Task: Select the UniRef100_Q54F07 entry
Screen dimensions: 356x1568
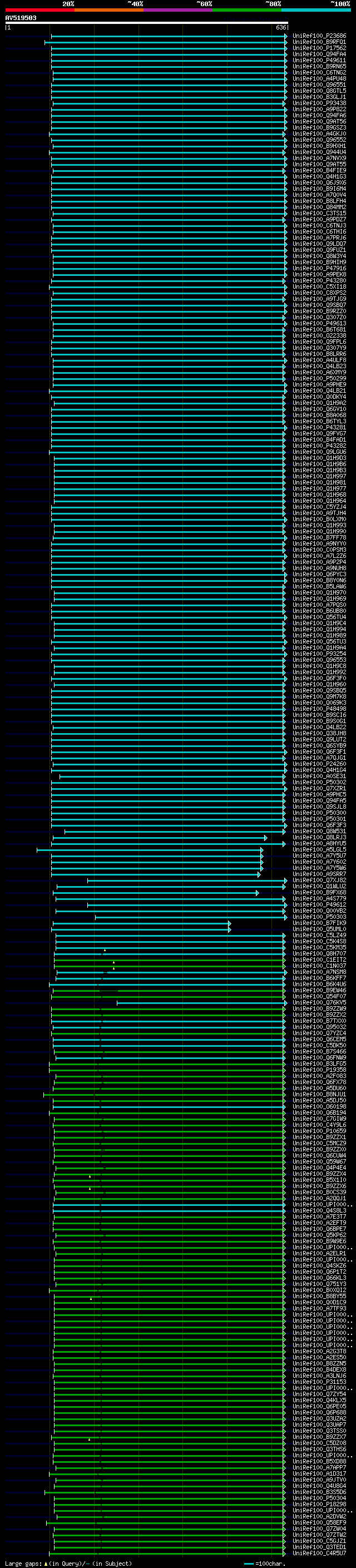Action: coord(319,996)
